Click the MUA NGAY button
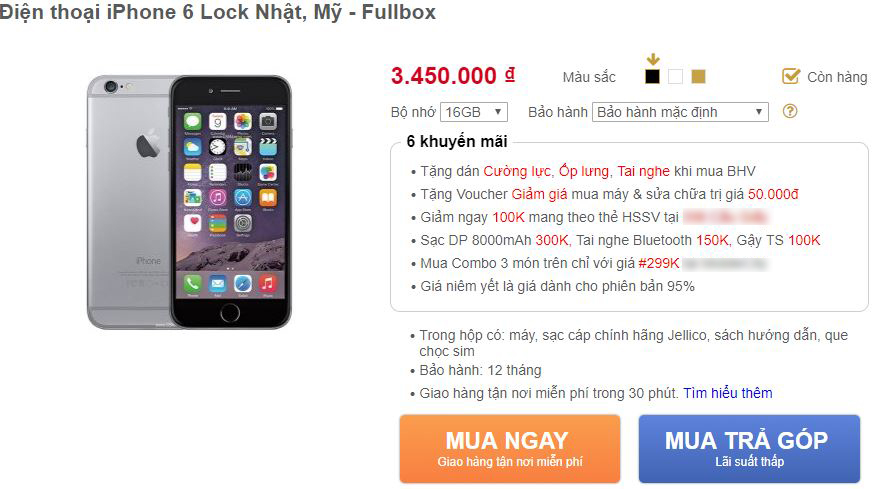The width and height of the screenshot is (883, 489). pyautogui.click(x=510, y=449)
